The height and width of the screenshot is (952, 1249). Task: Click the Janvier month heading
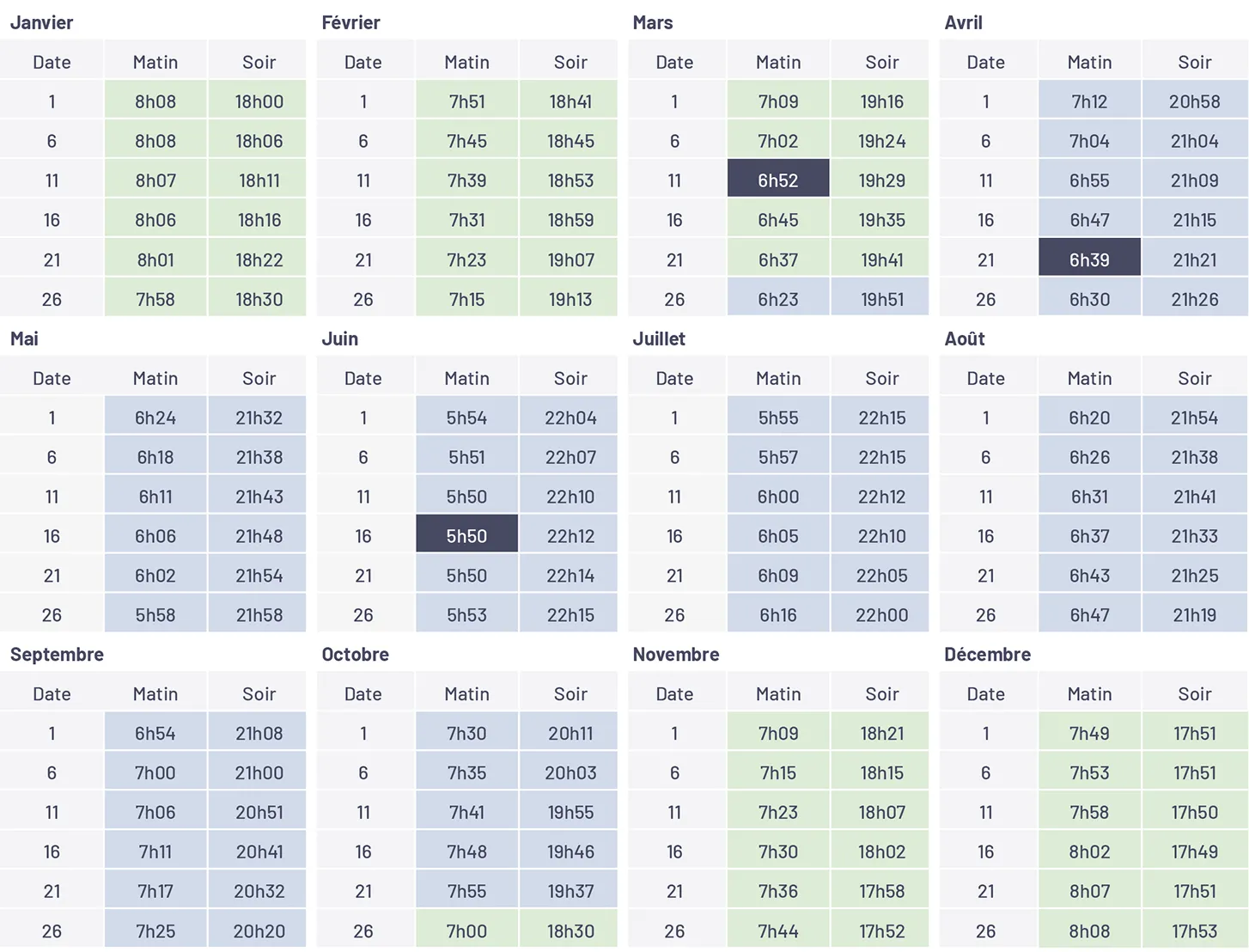click(41, 23)
